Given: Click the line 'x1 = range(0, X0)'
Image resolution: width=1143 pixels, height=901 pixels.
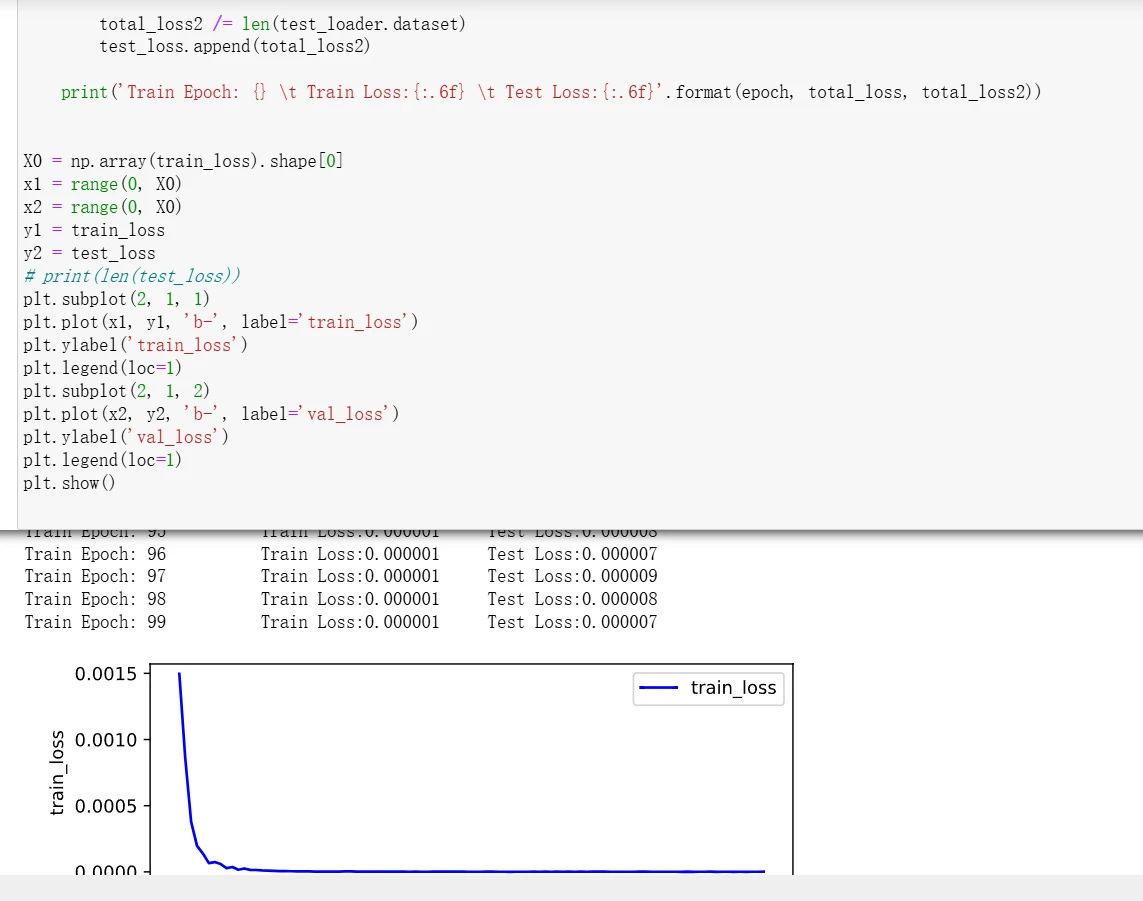Looking at the screenshot, I should point(102,184).
